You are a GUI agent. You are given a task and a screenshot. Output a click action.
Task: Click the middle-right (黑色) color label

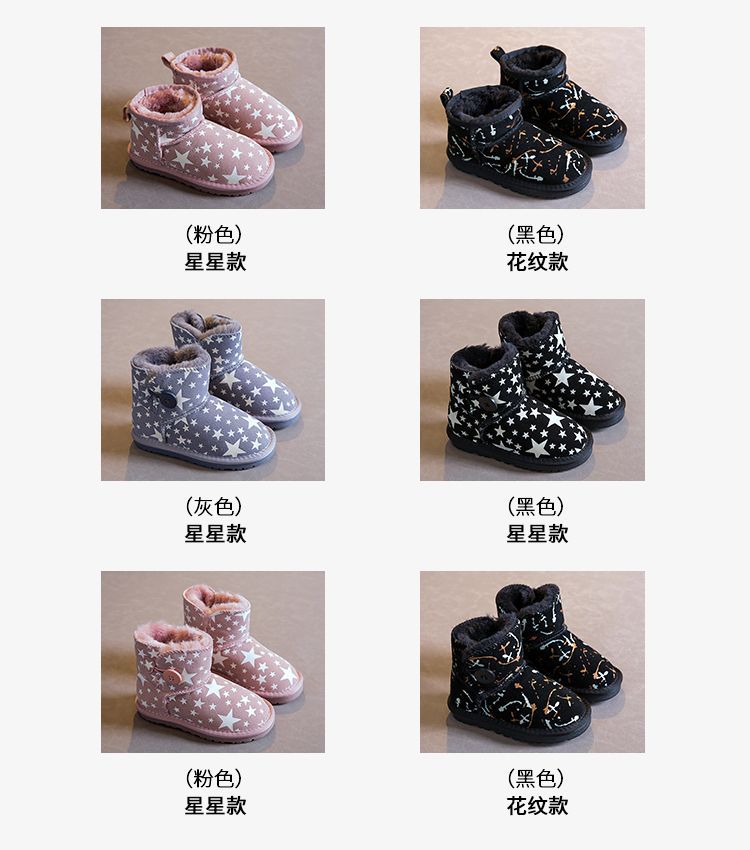(536, 506)
